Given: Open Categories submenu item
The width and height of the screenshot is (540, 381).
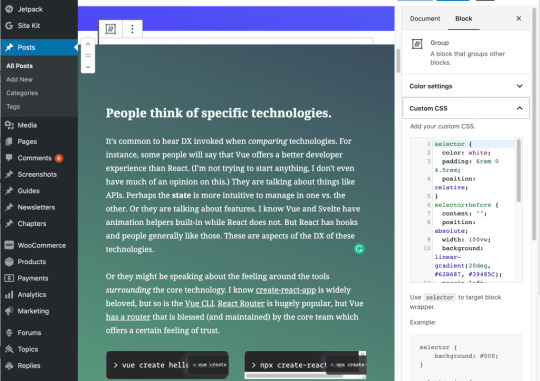Looking at the screenshot, I should [22, 93].
